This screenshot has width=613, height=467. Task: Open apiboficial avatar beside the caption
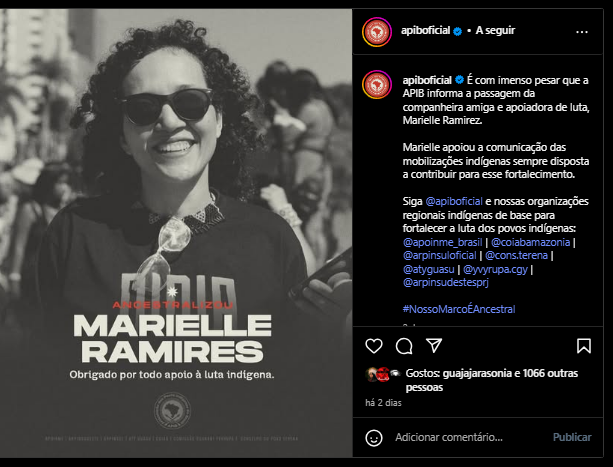click(x=377, y=84)
